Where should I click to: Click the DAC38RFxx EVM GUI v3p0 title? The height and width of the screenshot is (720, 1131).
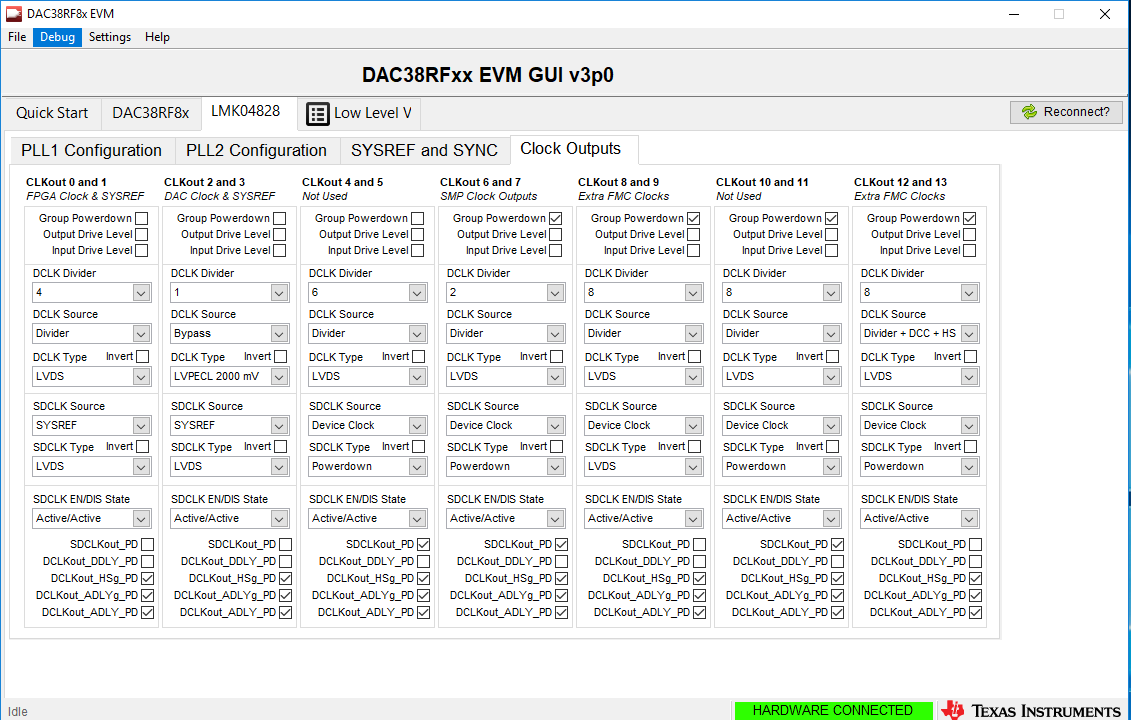488,75
